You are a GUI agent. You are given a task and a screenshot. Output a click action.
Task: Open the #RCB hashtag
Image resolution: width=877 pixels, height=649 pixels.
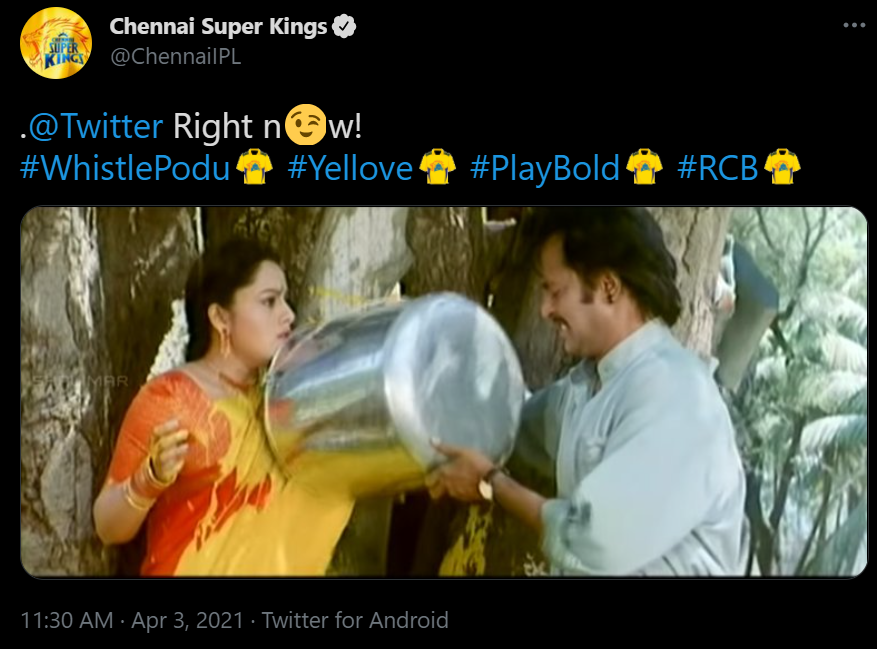[718, 167]
